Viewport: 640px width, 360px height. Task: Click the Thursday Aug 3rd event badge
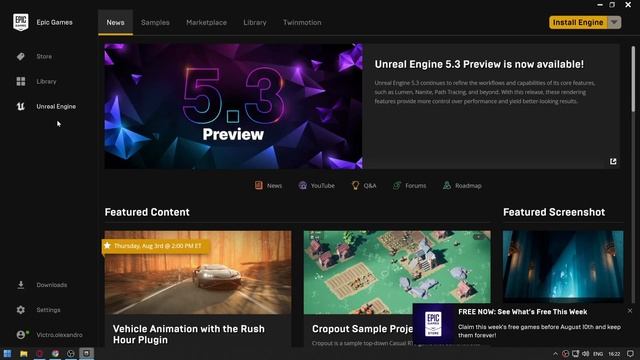pos(156,246)
